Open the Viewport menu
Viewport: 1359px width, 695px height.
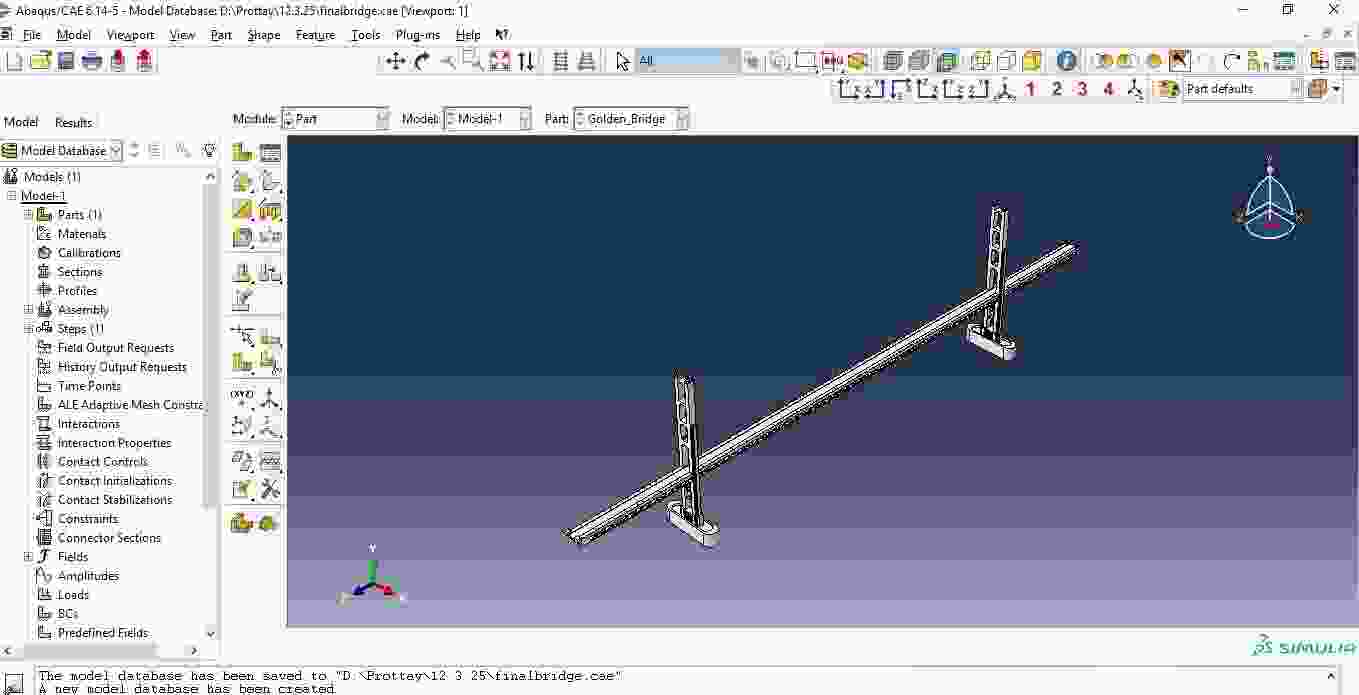pos(130,35)
